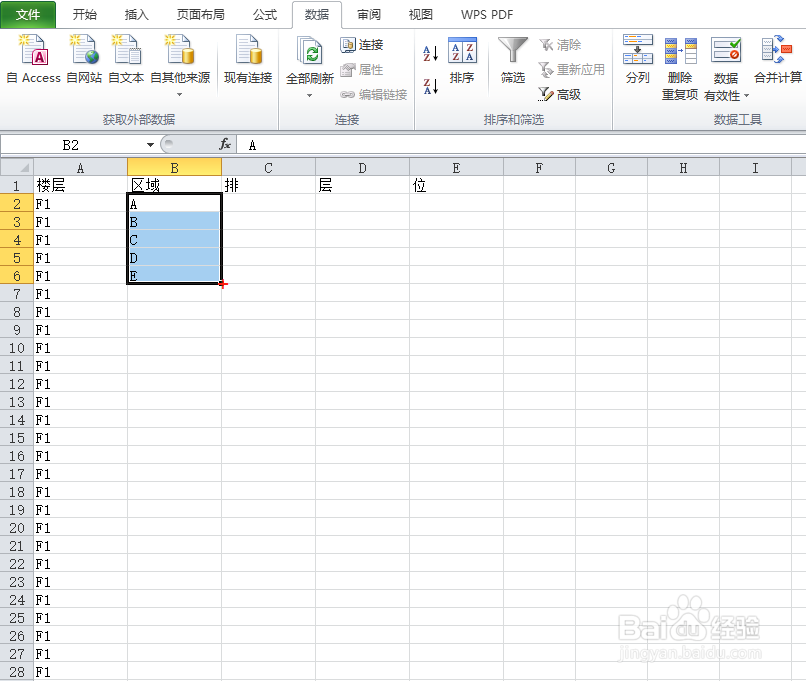Click Remove Duplicates (删除重复项) icon

click(681, 50)
